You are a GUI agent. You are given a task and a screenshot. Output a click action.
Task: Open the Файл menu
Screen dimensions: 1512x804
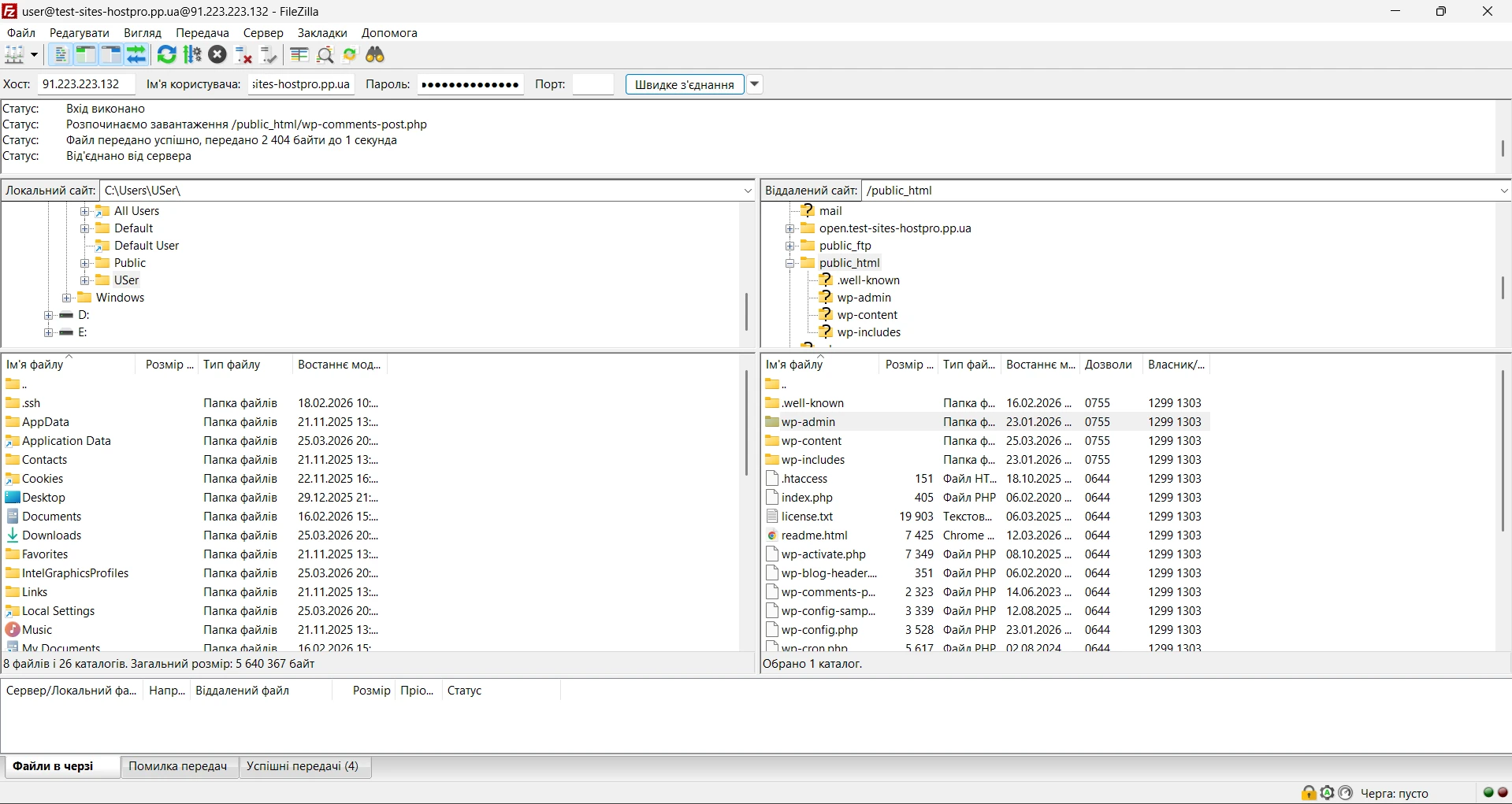tap(21, 33)
